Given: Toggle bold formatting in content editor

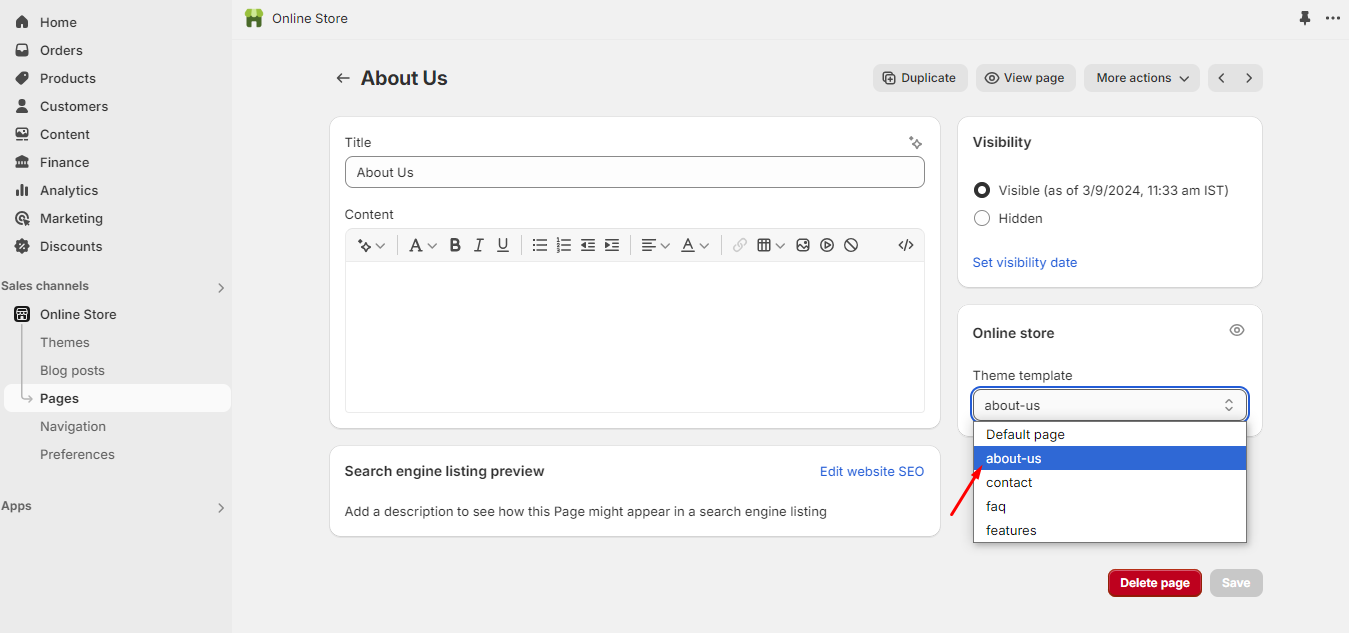Looking at the screenshot, I should [455, 245].
